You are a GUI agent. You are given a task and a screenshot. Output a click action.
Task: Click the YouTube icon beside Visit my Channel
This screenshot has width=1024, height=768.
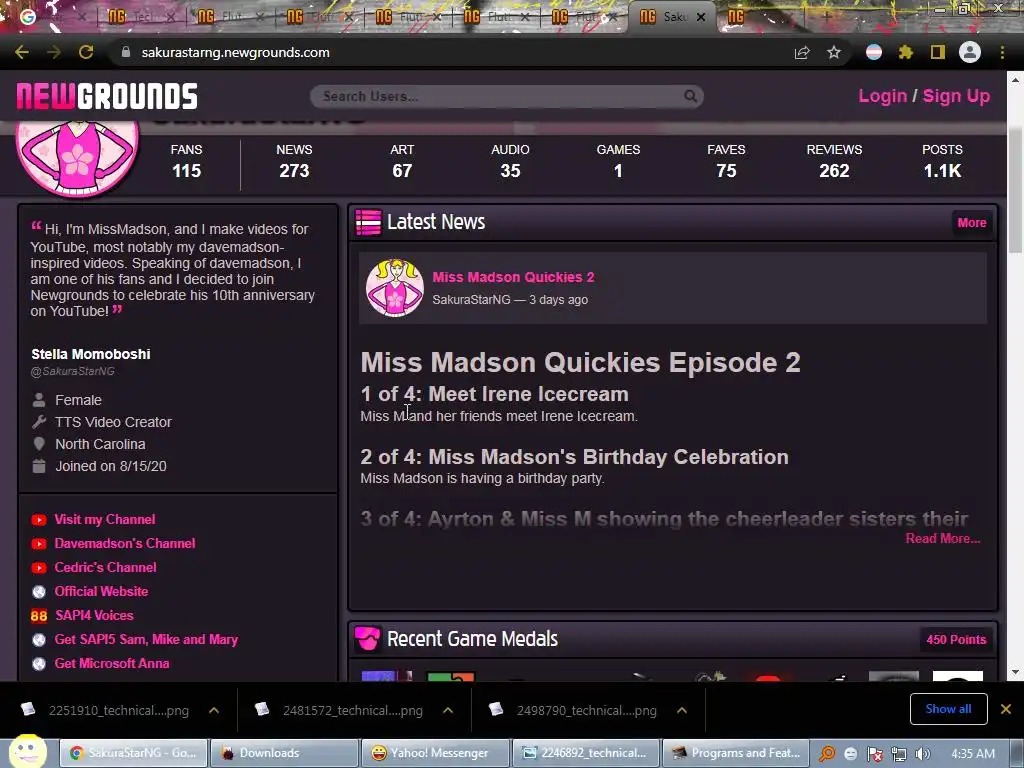[x=39, y=520]
